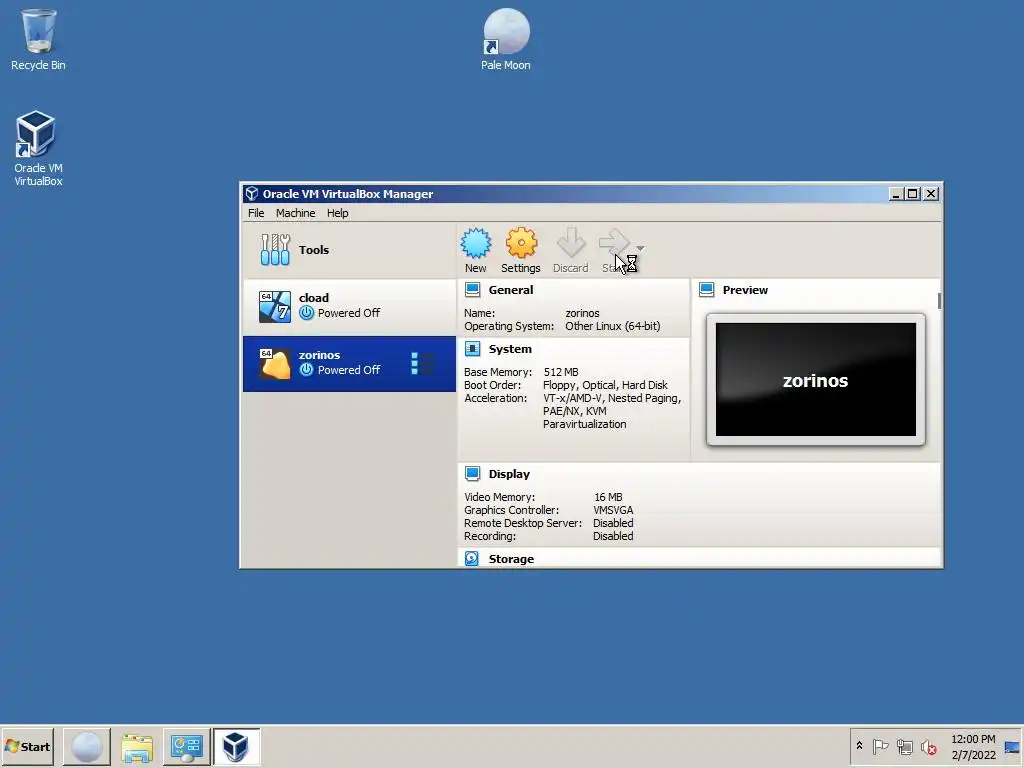Create a new virtual machine with New

coord(475,250)
